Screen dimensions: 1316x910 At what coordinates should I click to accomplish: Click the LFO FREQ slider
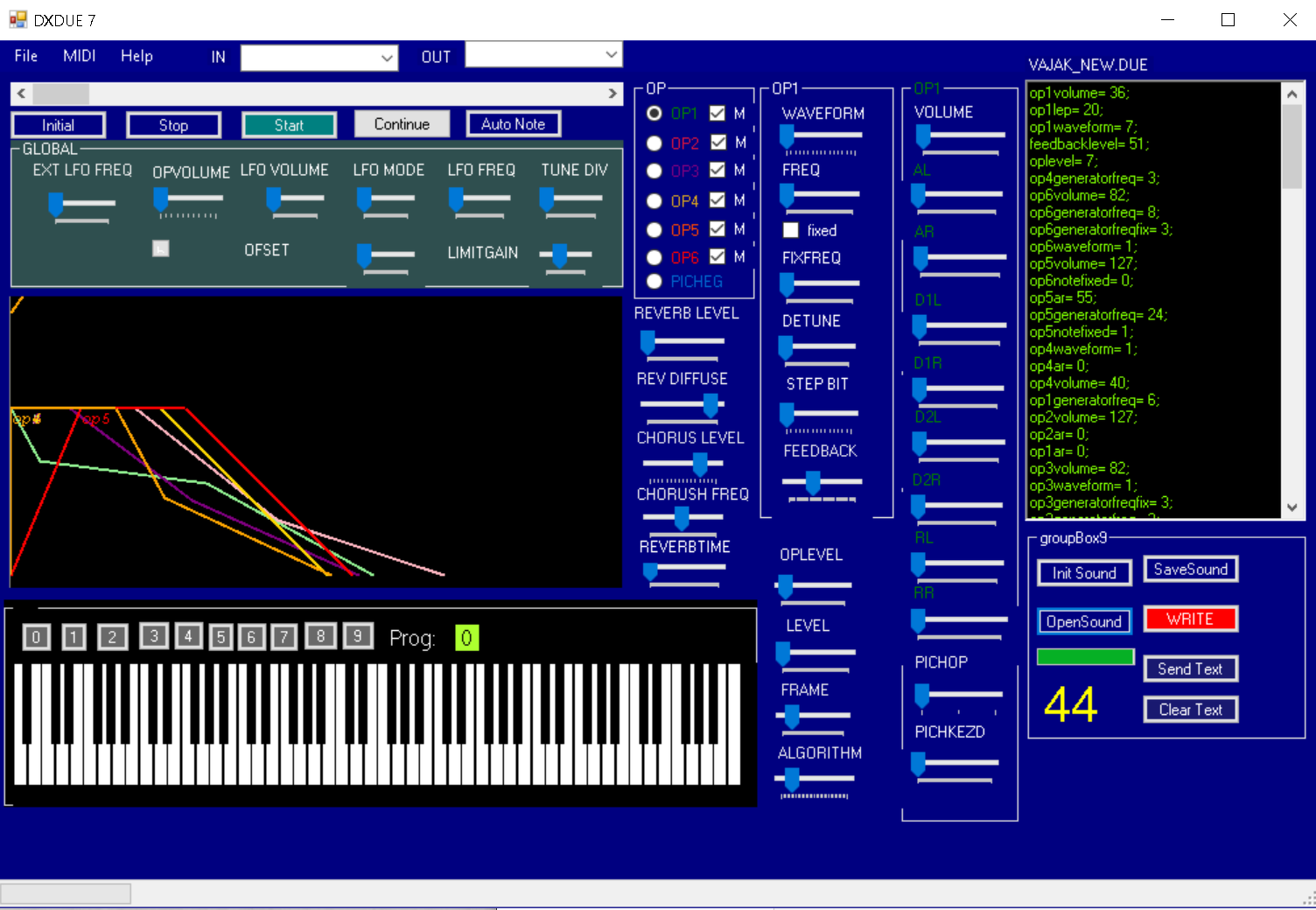click(x=479, y=202)
